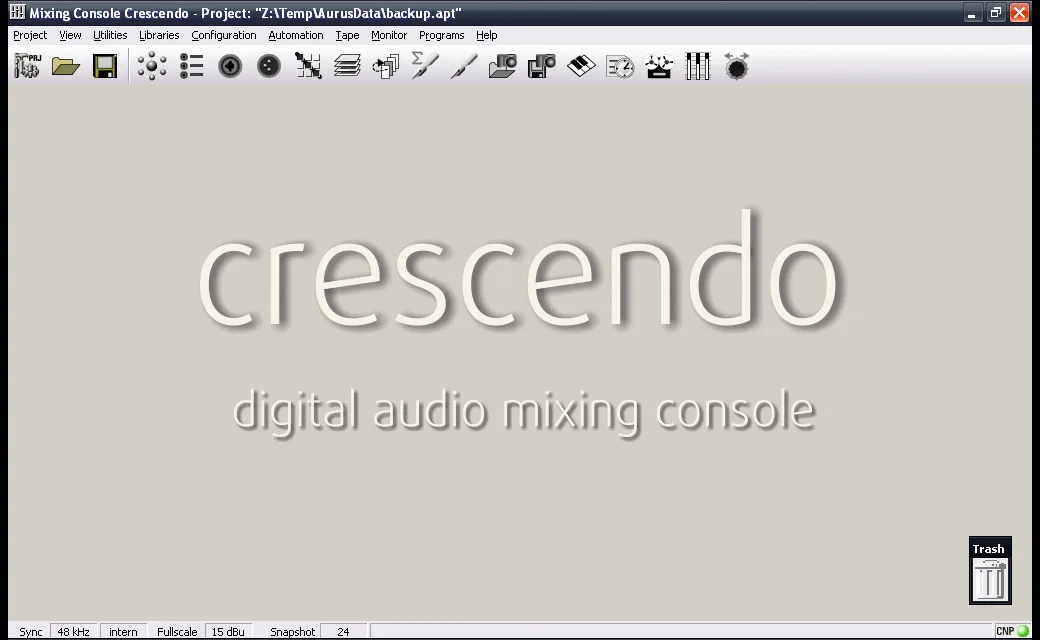The image size is (1040, 640).
Task: Save project using the floppy disk icon
Action: click(105, 66)
